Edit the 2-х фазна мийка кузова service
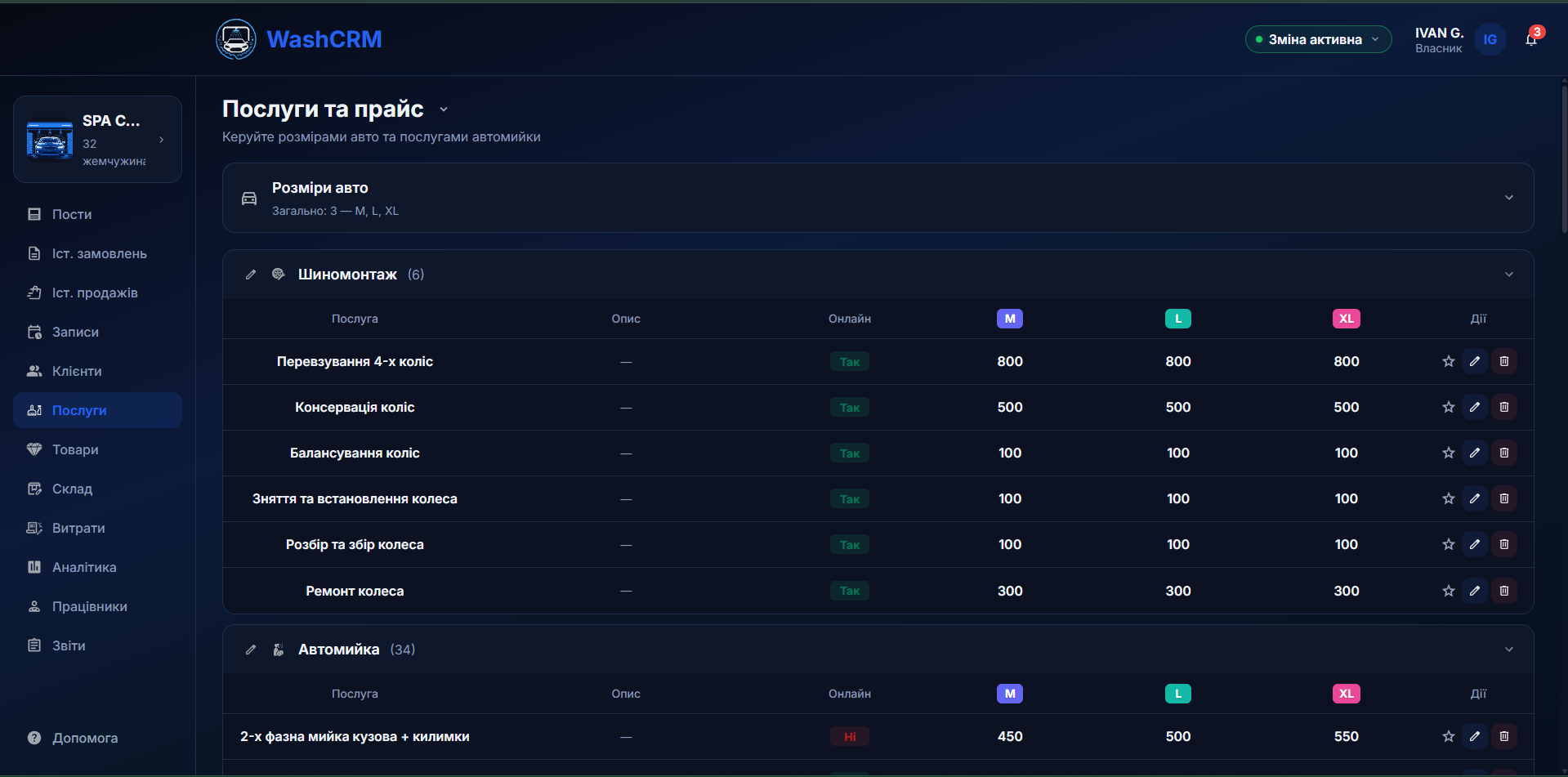Viewport: 1568px width, 777px height. click(1475, 736)
